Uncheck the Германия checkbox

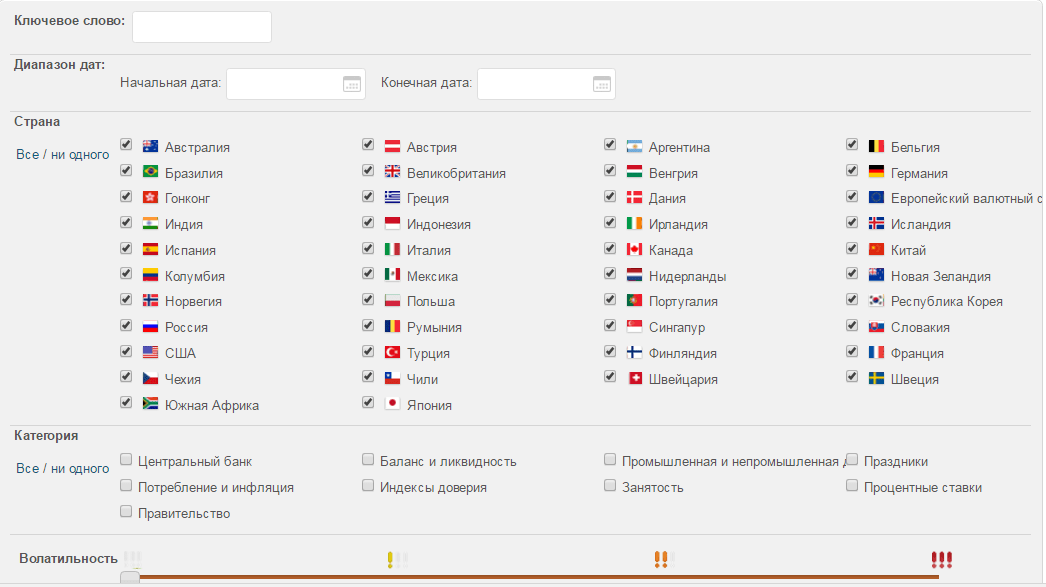coord(852,170)
